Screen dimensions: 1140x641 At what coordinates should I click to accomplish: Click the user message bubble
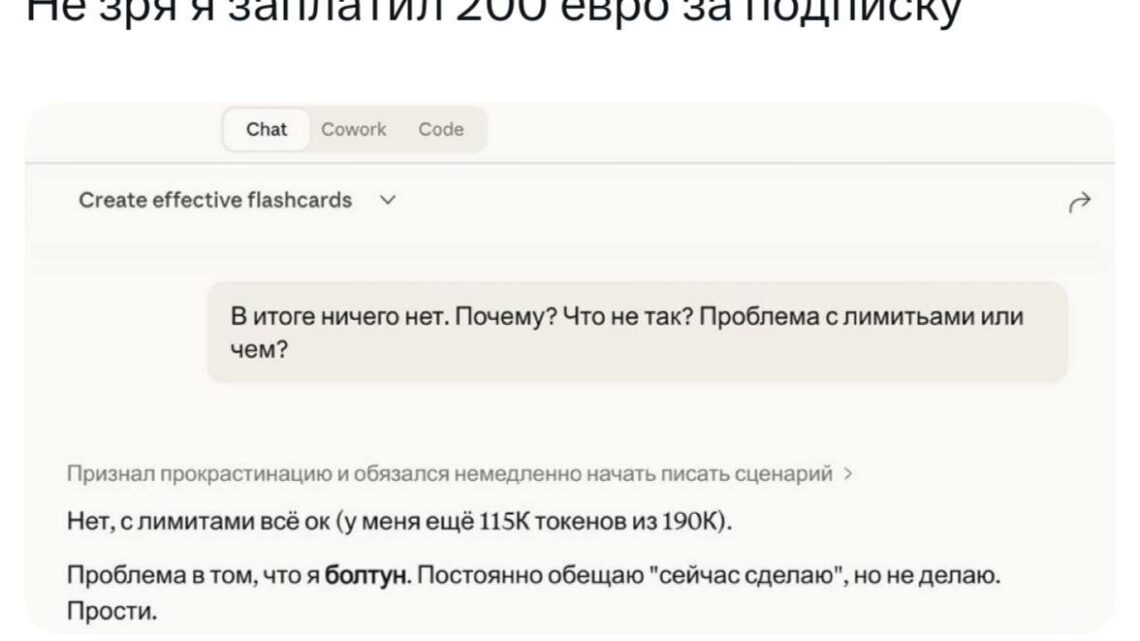pyautogui.click(x=637, y=332)
